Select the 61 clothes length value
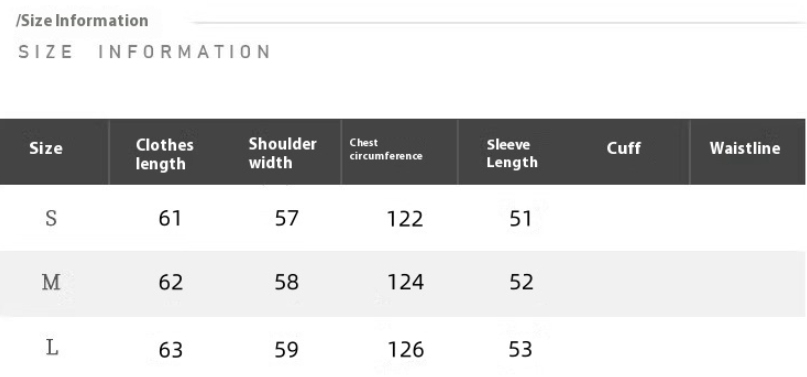Image resolution: width=807 pixels, height=377 pixels. coord(170,219)
